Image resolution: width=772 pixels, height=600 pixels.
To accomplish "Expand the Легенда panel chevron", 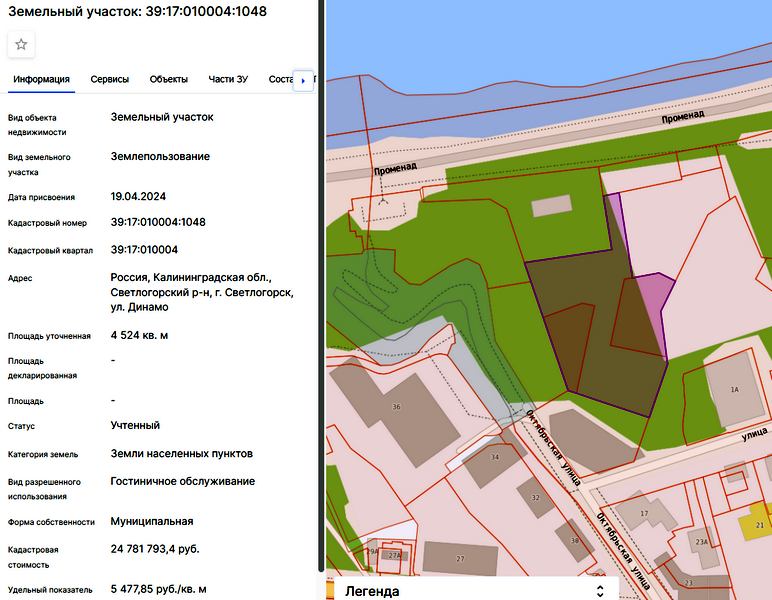I will pos(600,590).
